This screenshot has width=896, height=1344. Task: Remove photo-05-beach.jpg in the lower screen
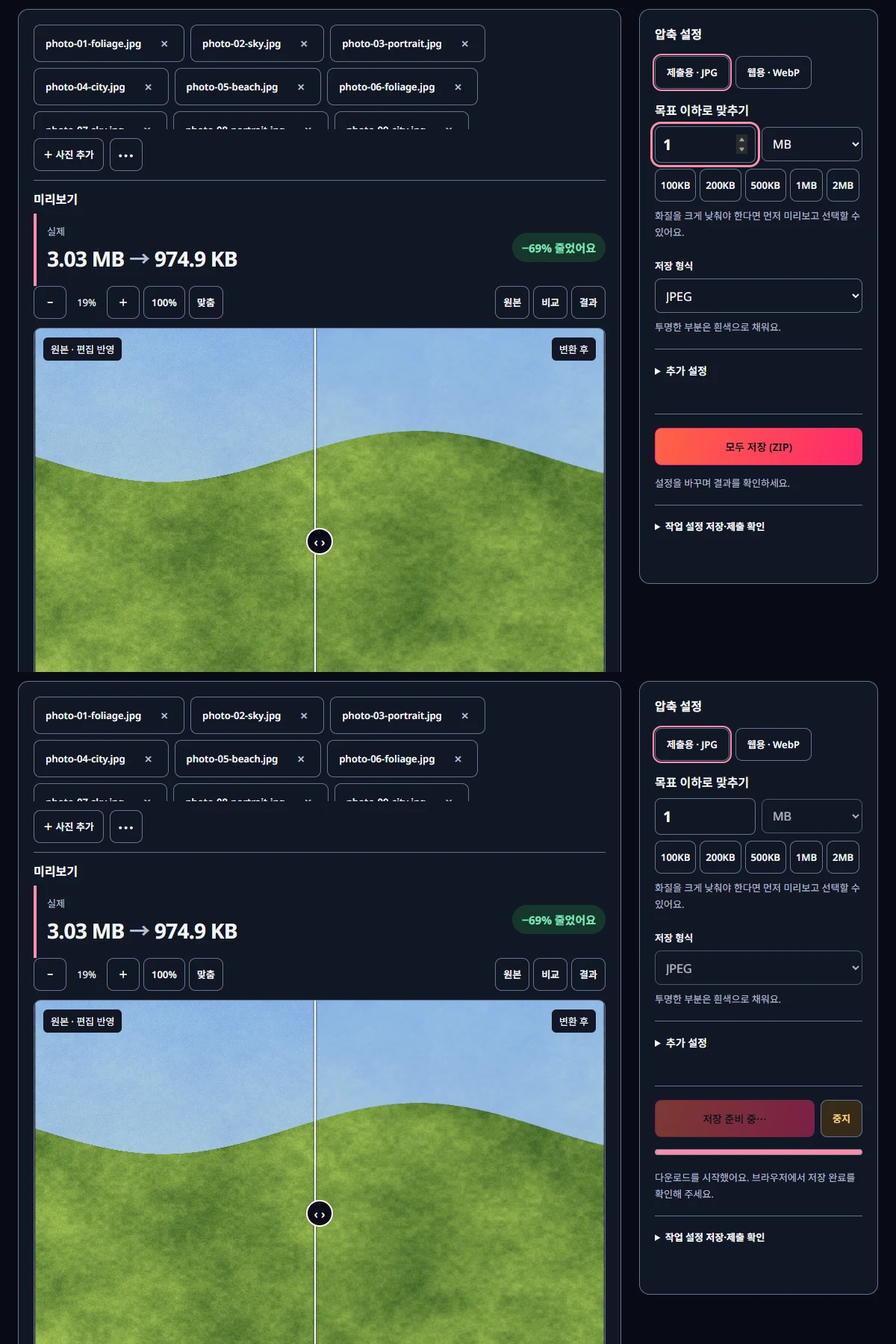coord(301,759)
